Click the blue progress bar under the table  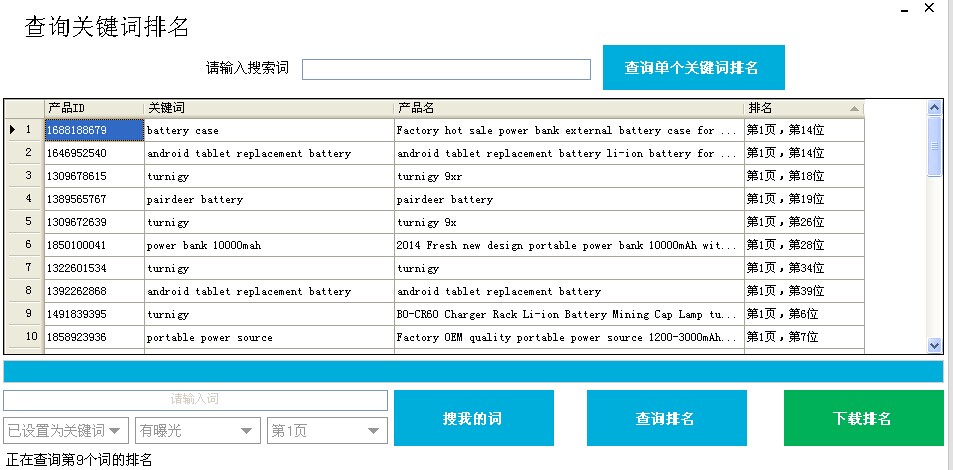coord(473,371)
